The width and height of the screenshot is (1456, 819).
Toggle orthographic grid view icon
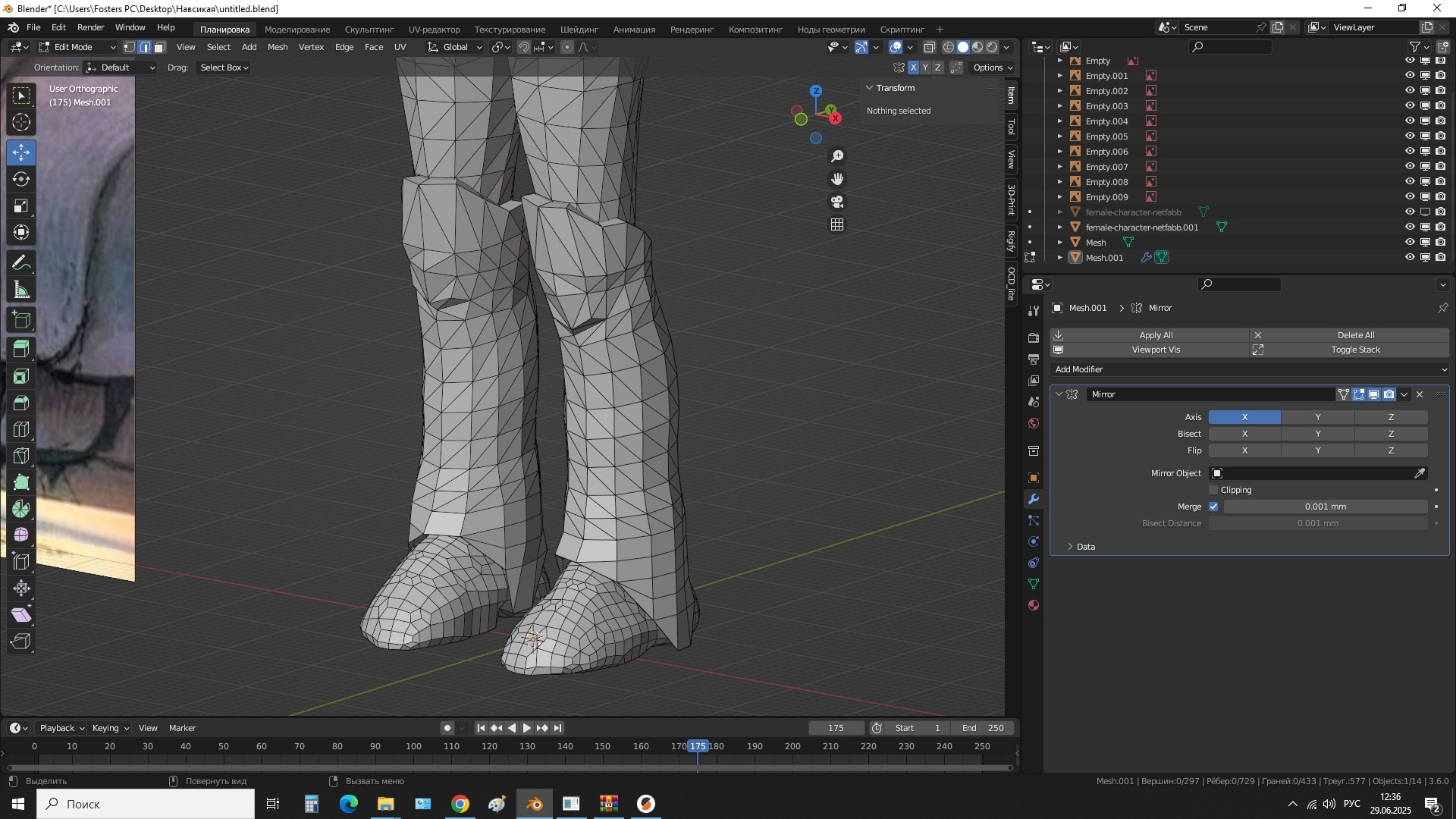[837, 224]
